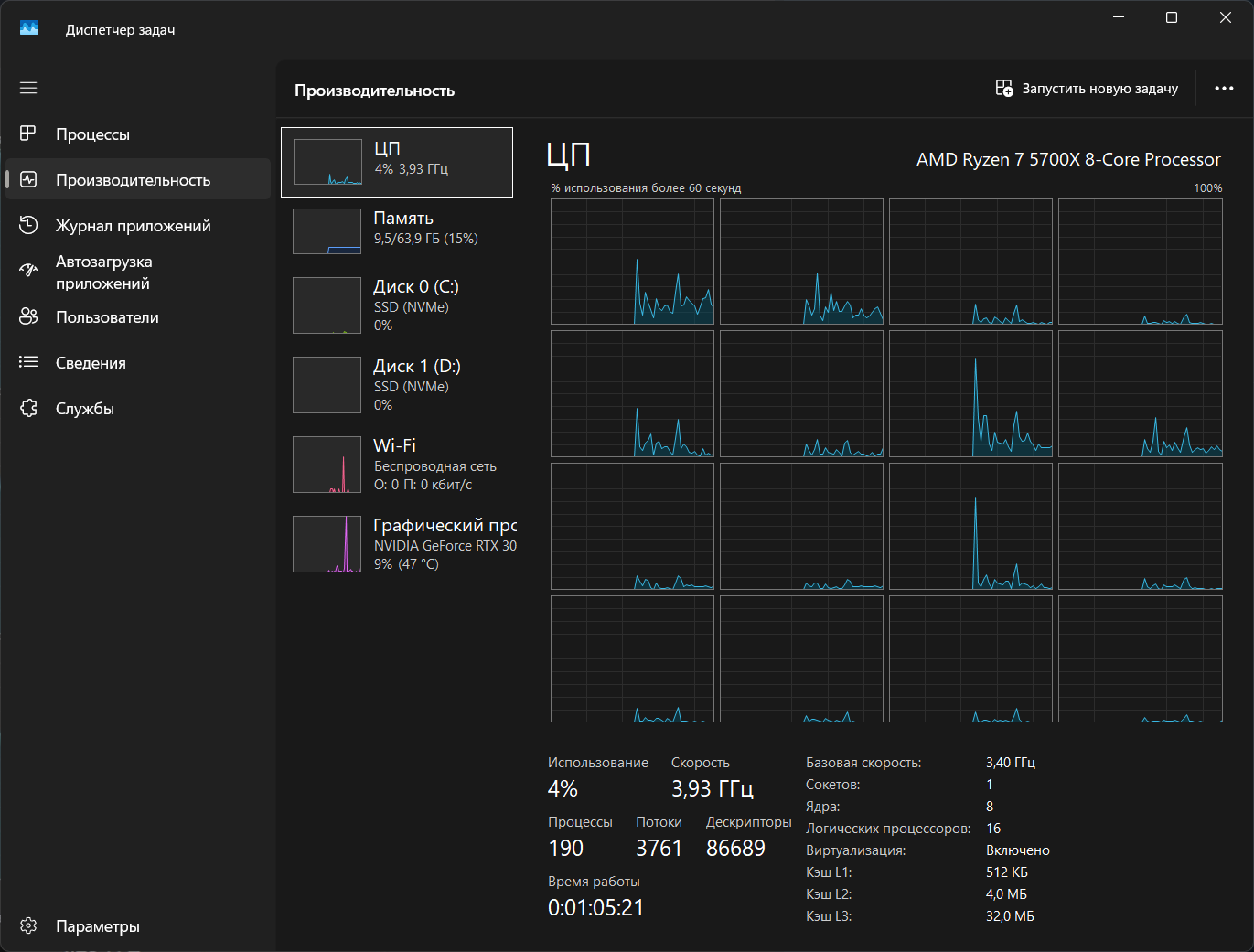
Task: Click the % использования graph label
Action: [646, 187]
